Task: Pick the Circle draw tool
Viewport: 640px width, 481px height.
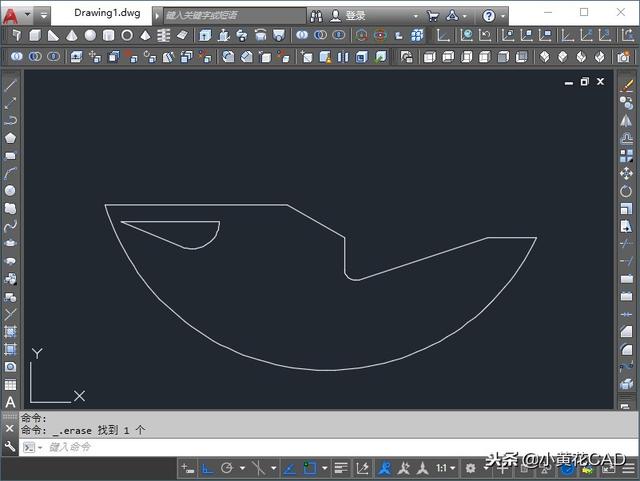Action: coord(11,191)
